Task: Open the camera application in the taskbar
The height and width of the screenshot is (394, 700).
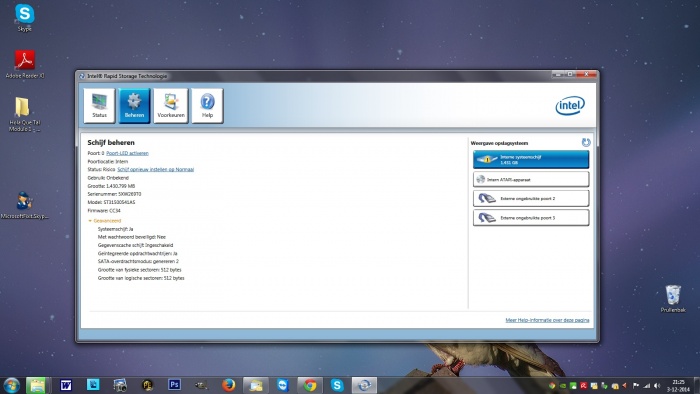Action: coord(120,385)
